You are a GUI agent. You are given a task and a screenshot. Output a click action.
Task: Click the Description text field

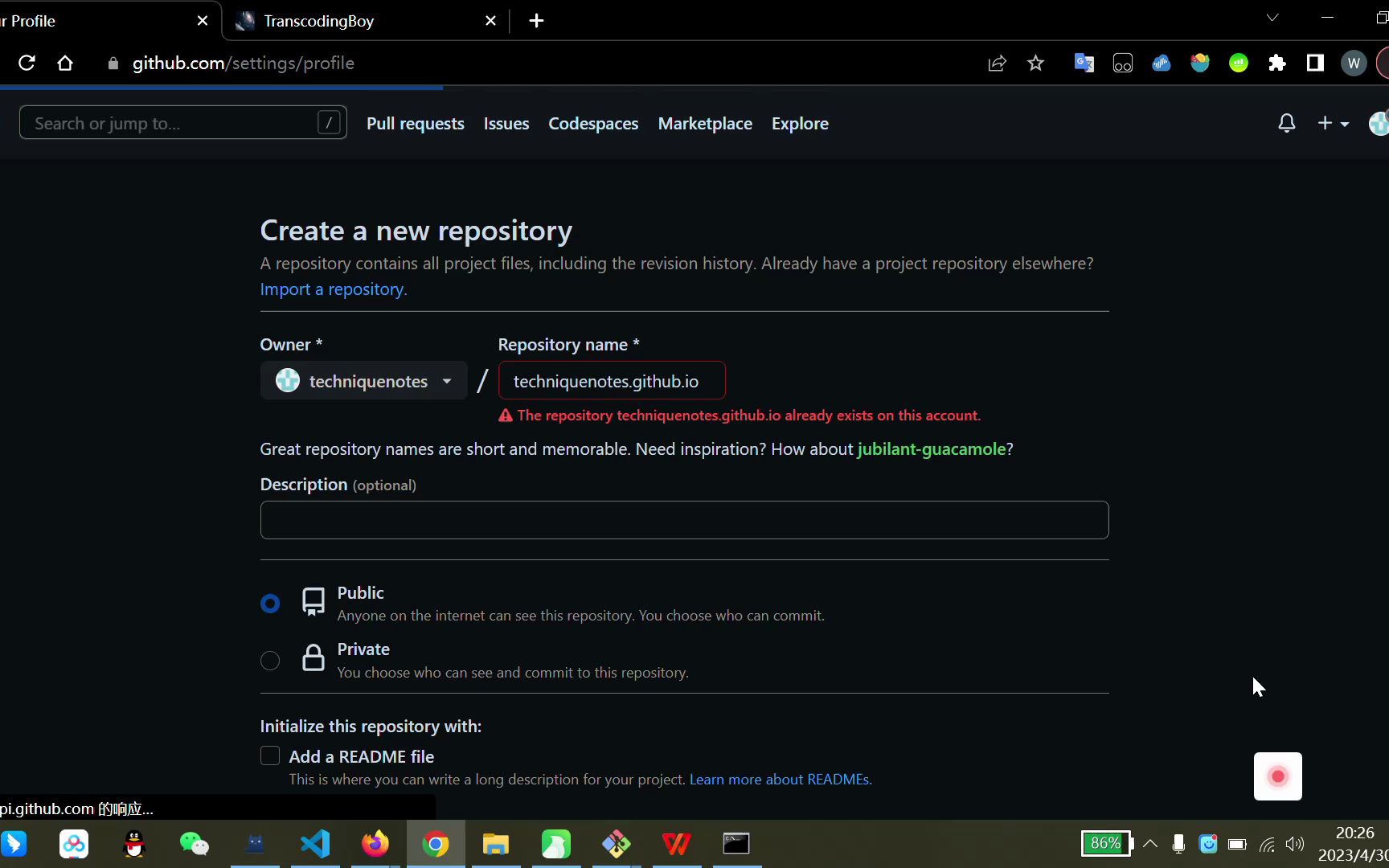click(x=684, y=520)
